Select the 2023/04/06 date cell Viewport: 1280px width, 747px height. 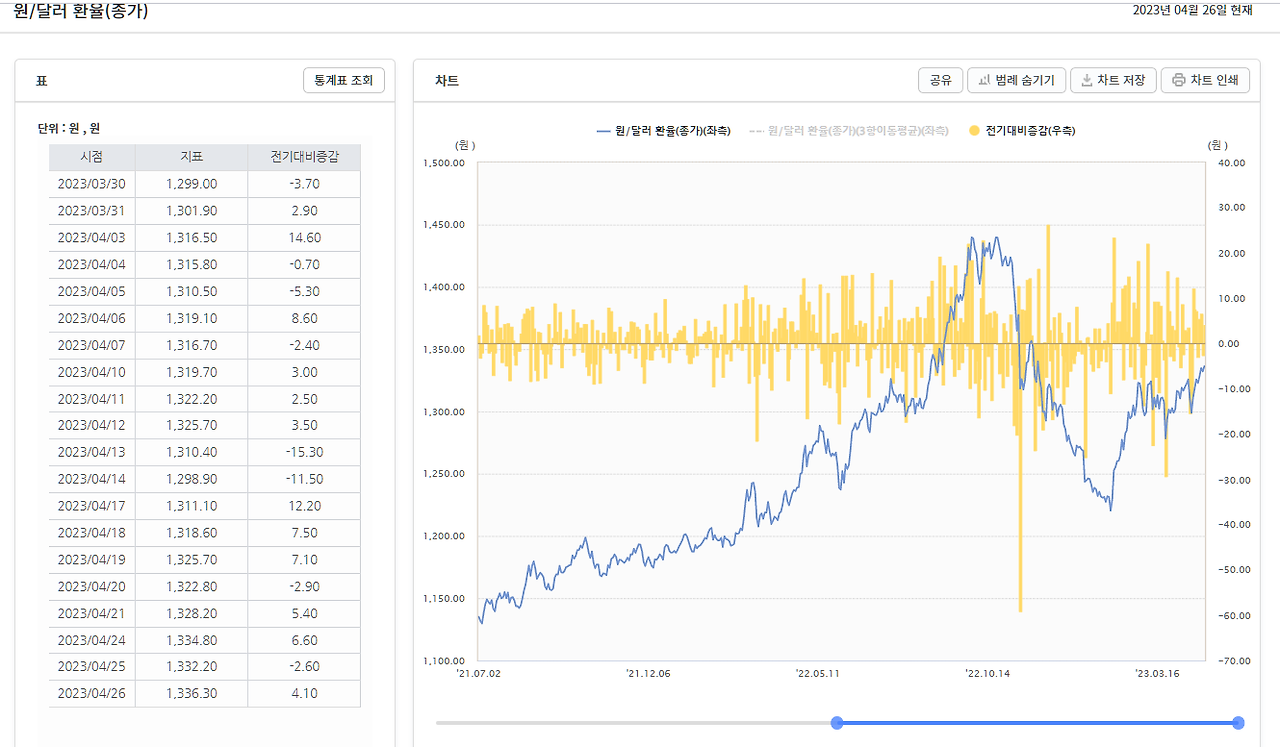pos(92,319)
